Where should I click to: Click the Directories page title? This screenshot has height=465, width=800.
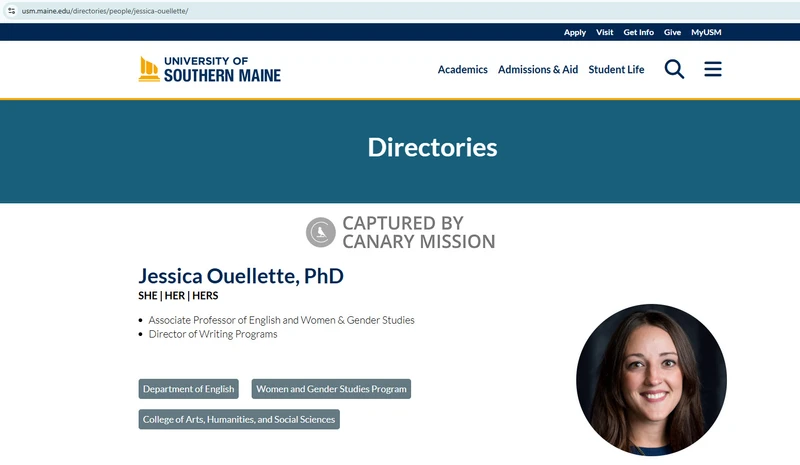pos(432,148)
